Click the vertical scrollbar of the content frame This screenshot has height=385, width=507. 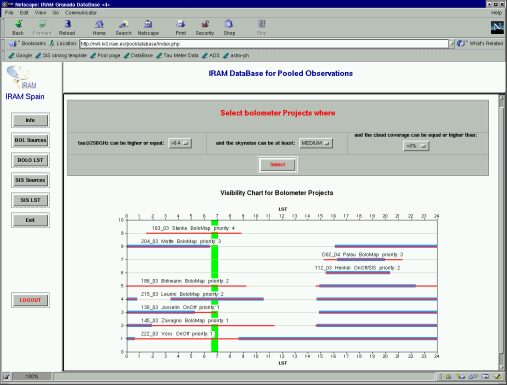(x=501, y=232)
